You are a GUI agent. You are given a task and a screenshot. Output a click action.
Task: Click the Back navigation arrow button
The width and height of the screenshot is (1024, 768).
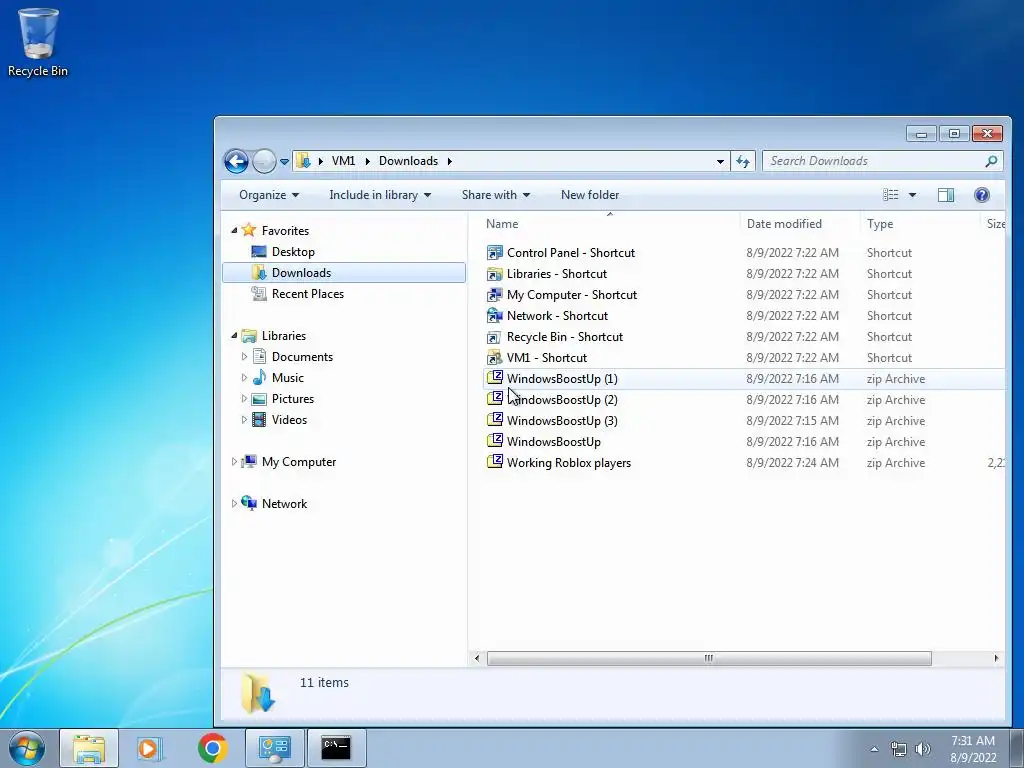236,161
